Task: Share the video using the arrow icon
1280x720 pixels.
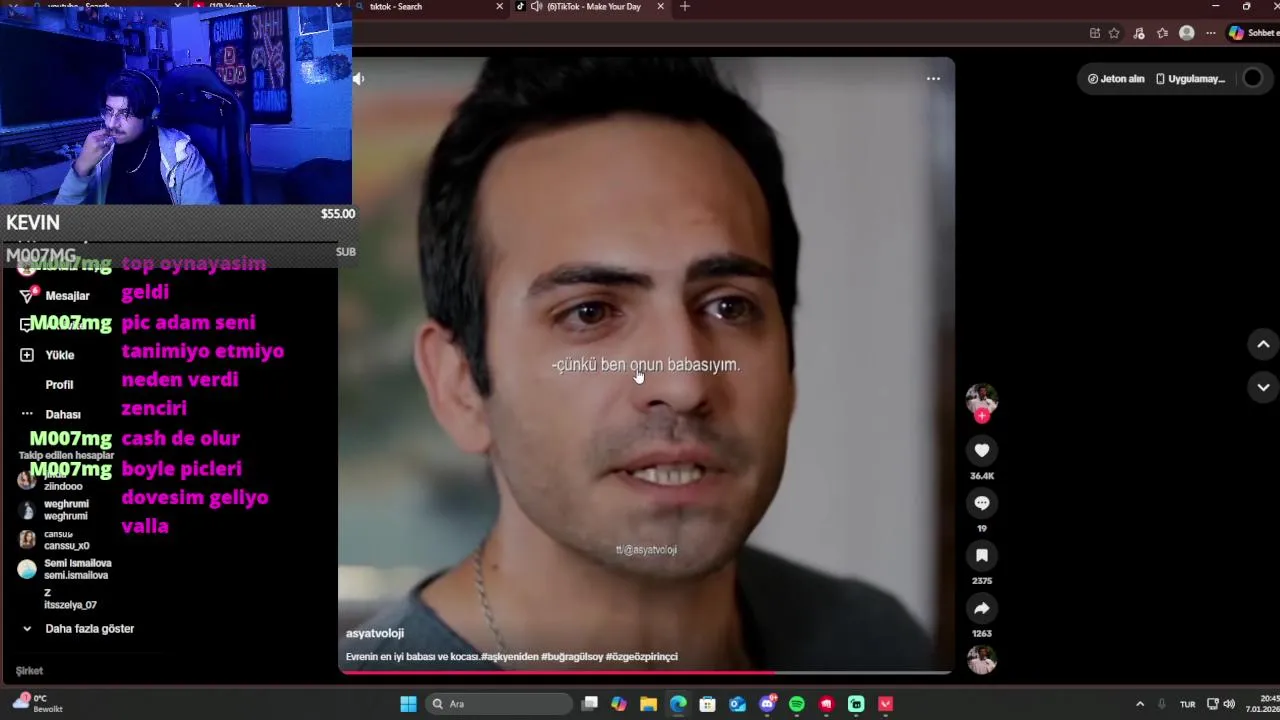Action: click(982, 608)
